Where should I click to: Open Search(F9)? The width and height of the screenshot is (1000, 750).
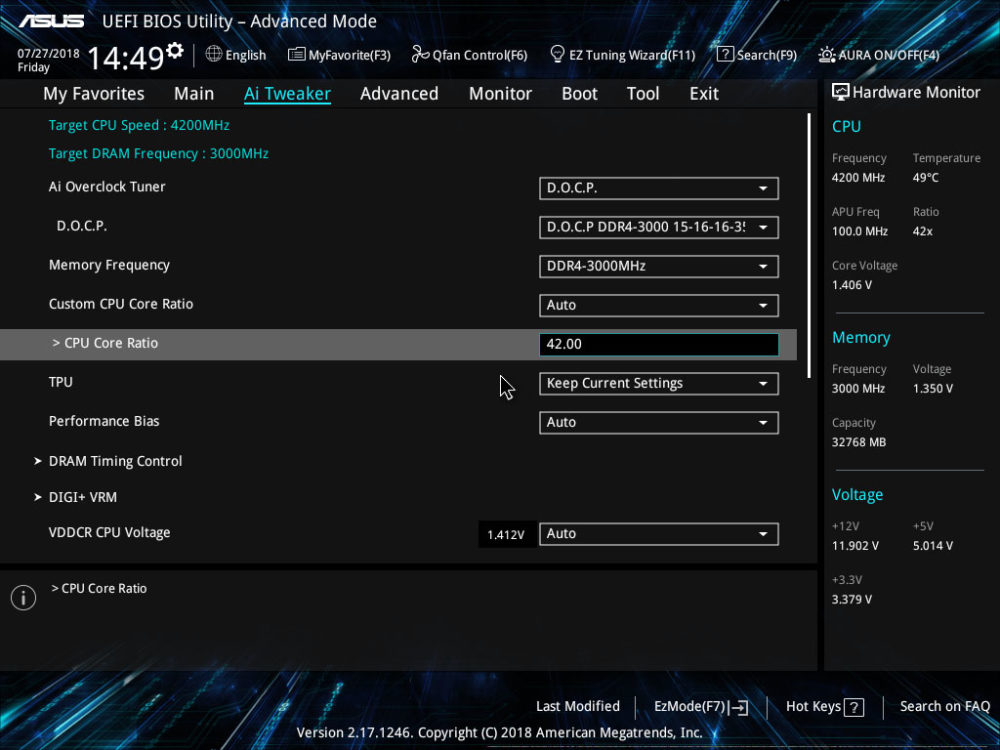(x=757, y=55)
